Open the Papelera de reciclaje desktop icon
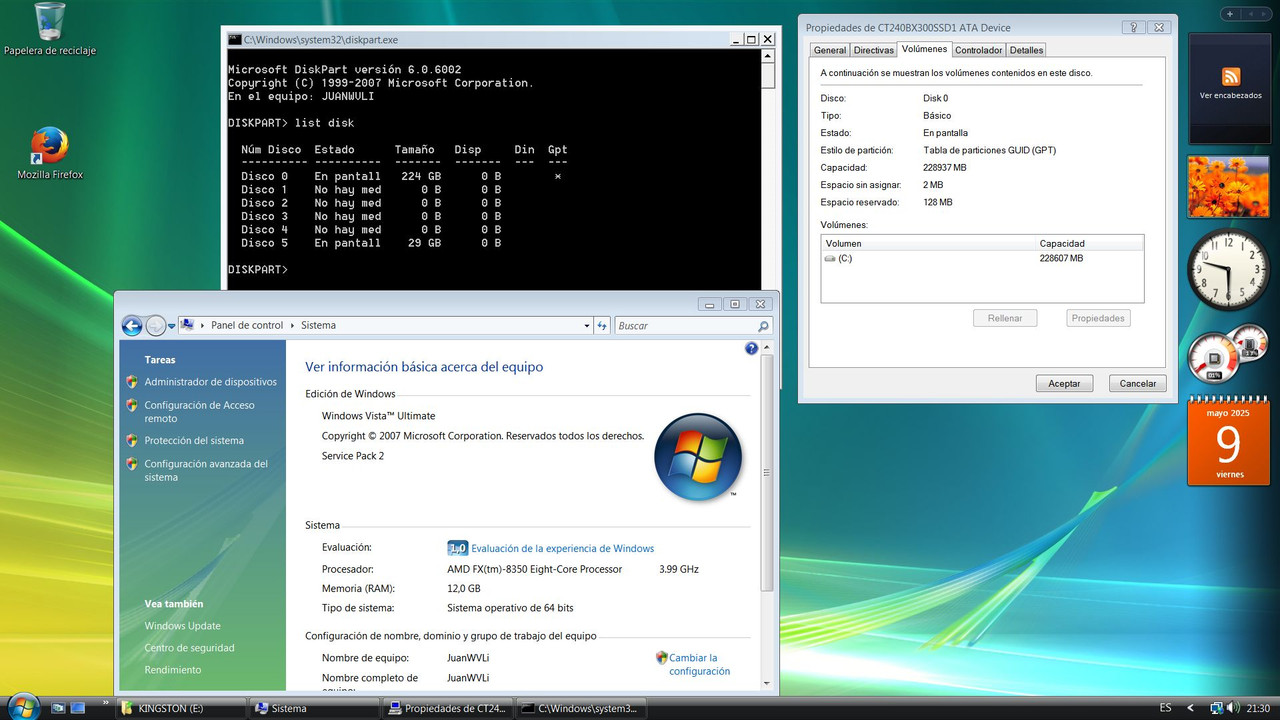This screenshot has height=720, width=1280. pyautogui.click(x=49, y=30)
